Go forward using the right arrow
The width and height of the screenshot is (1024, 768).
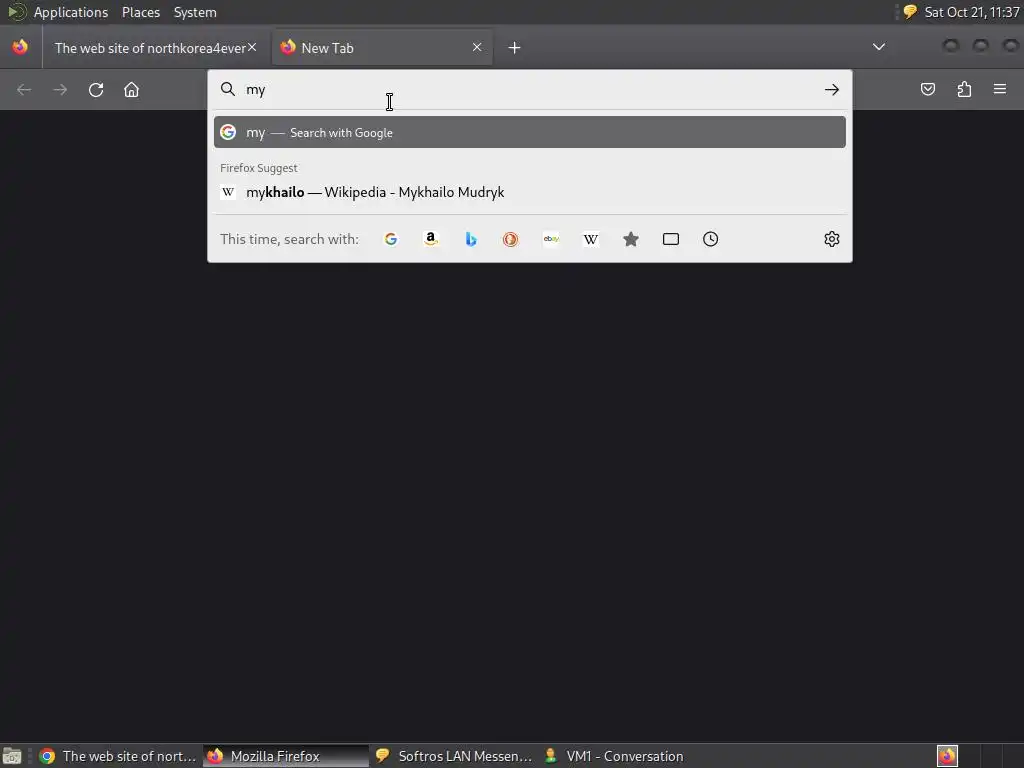60,89
